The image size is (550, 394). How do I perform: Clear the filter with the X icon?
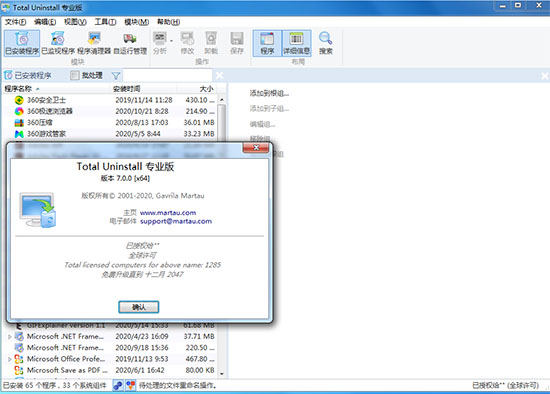click(219, 75)
